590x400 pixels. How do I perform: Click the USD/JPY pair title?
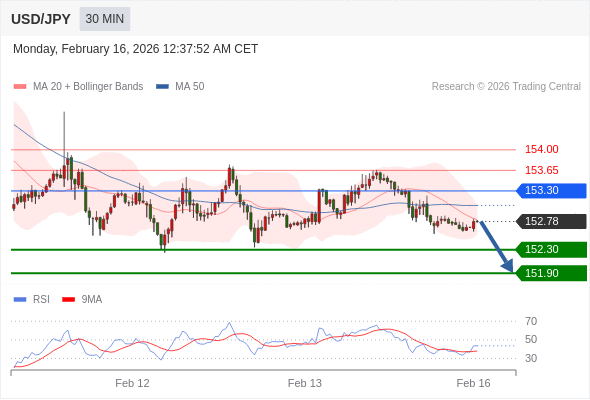pyautogui.click(x=41, y=19)
